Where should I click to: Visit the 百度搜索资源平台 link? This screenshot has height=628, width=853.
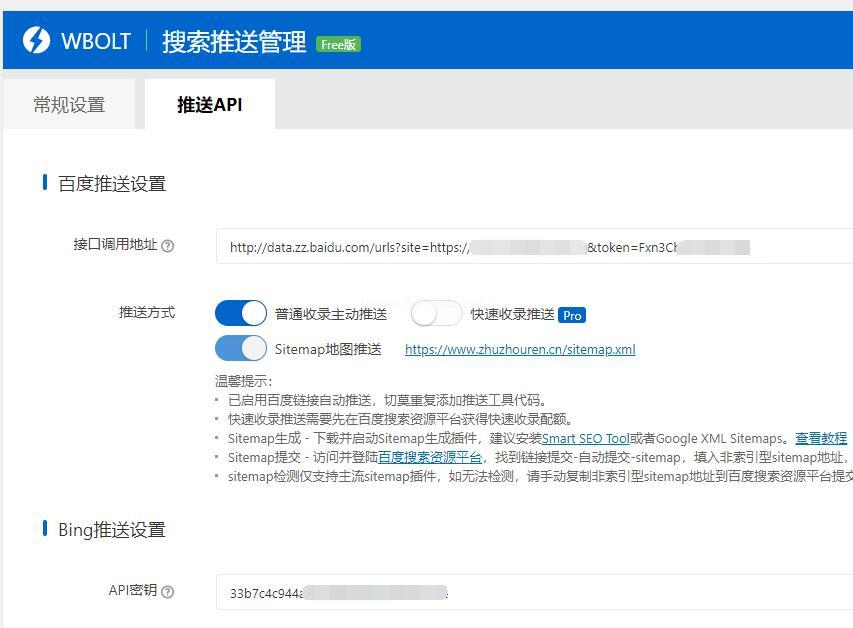click(x=430, y=457)
